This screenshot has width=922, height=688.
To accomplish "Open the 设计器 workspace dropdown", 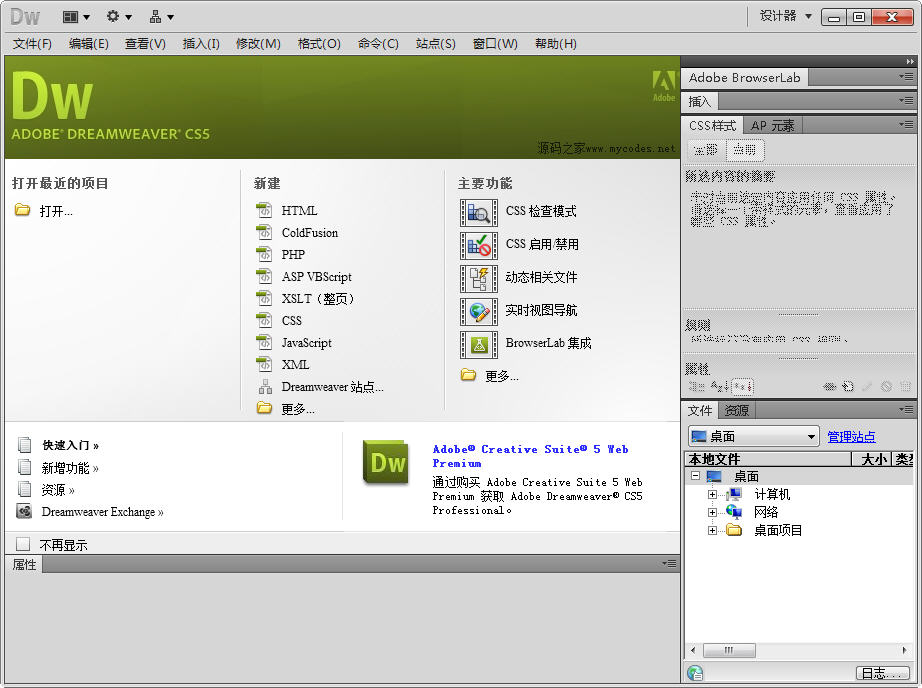I will click(x=786, y=16).
